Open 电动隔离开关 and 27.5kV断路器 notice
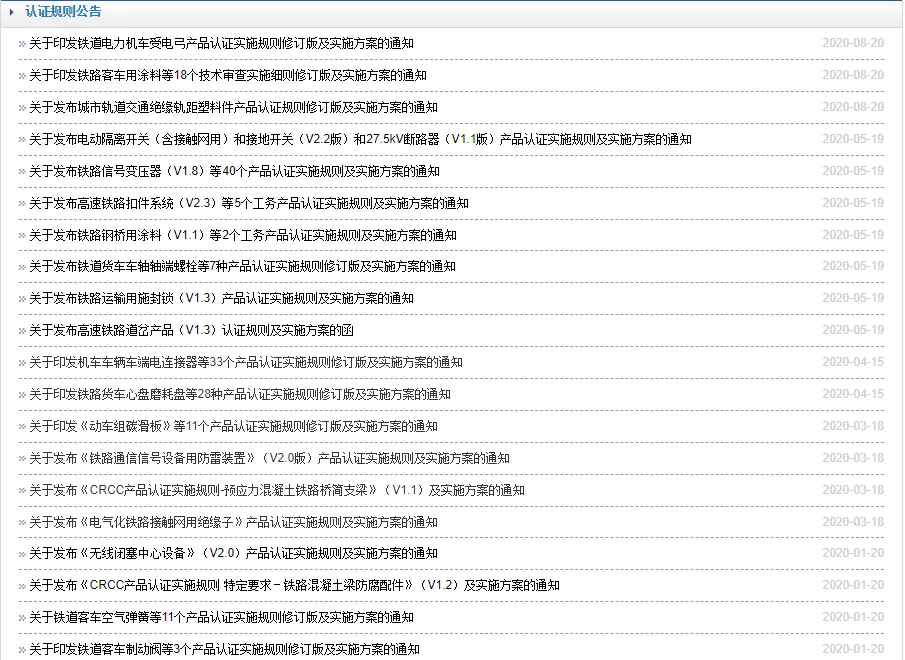The width and height of the screenshot is (905, 660). [360, 139]
